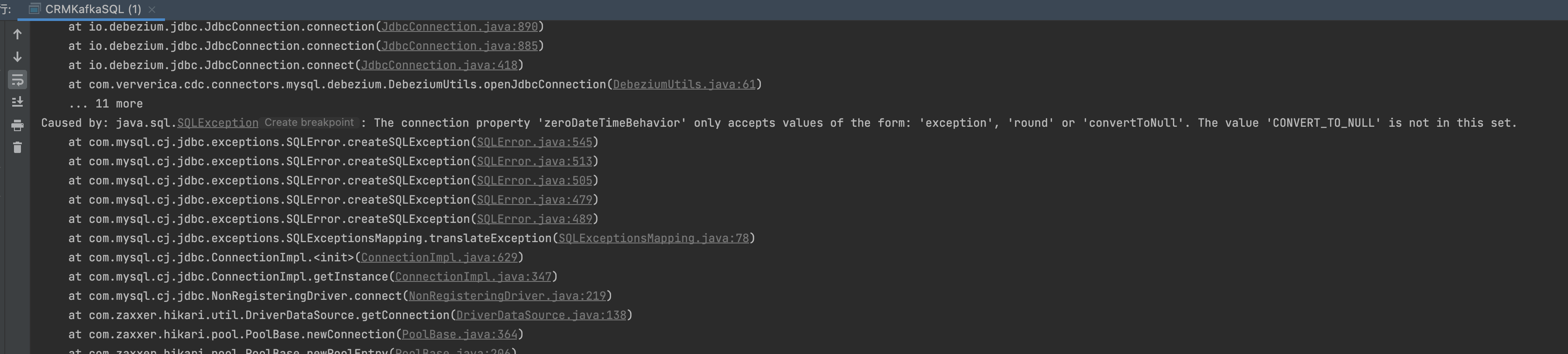Click the Clear All trash icon
This screenshot has height=354, width=1568.
pyautogui.click(x=17, y=147)
